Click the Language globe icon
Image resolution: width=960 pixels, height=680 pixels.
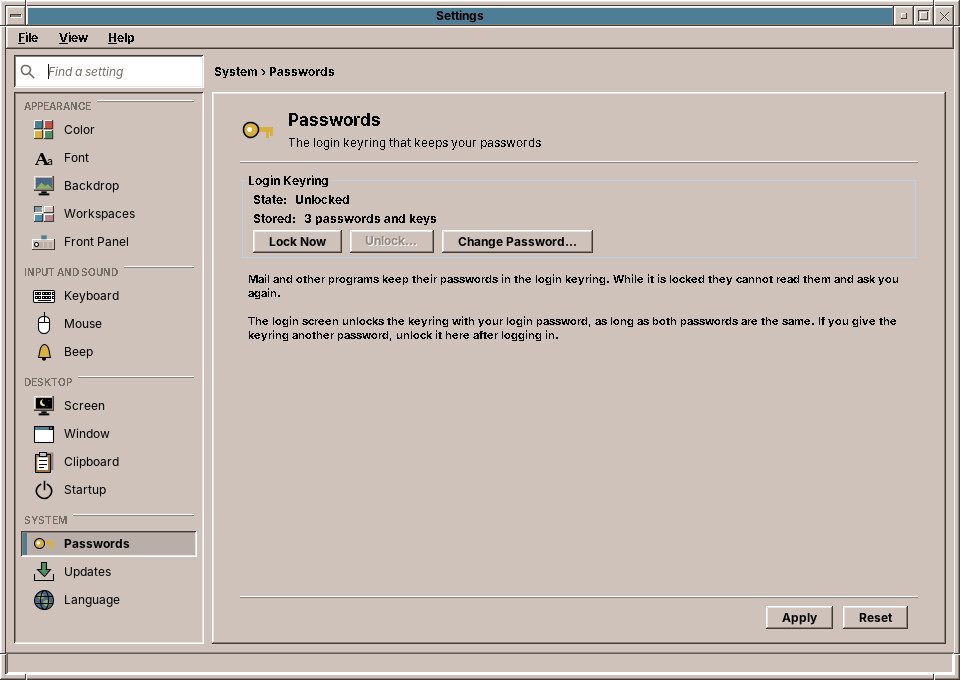point(43,600)
